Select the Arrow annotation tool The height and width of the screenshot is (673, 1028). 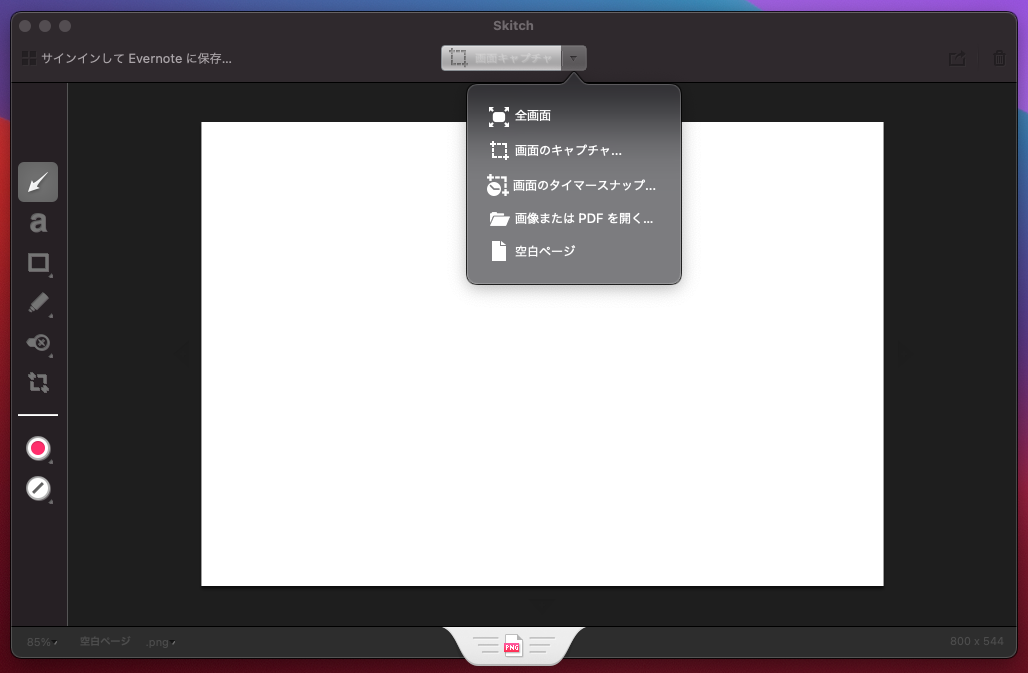tap(37, 181)
